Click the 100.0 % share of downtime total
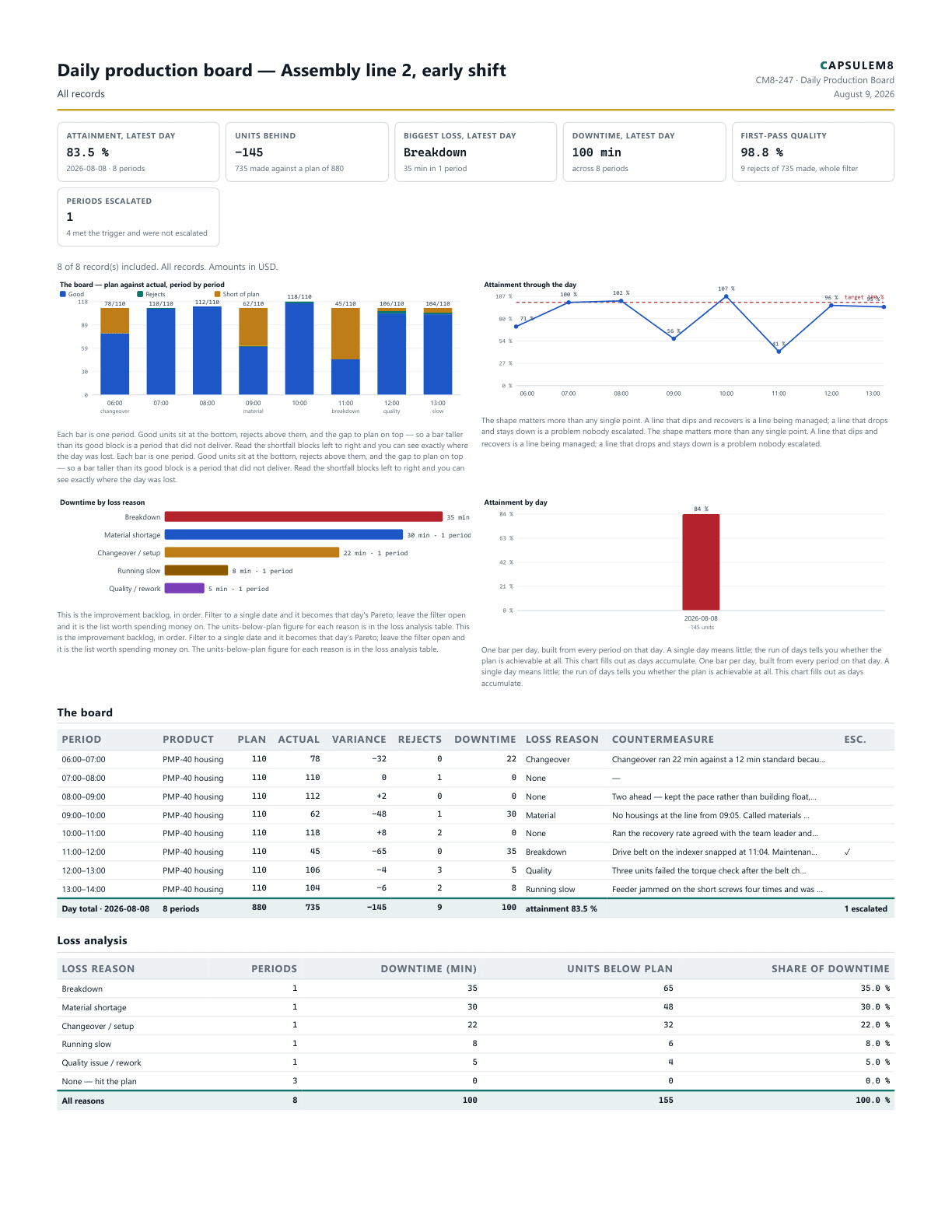The image size is (952, 1232). [x=873, y=1101]
